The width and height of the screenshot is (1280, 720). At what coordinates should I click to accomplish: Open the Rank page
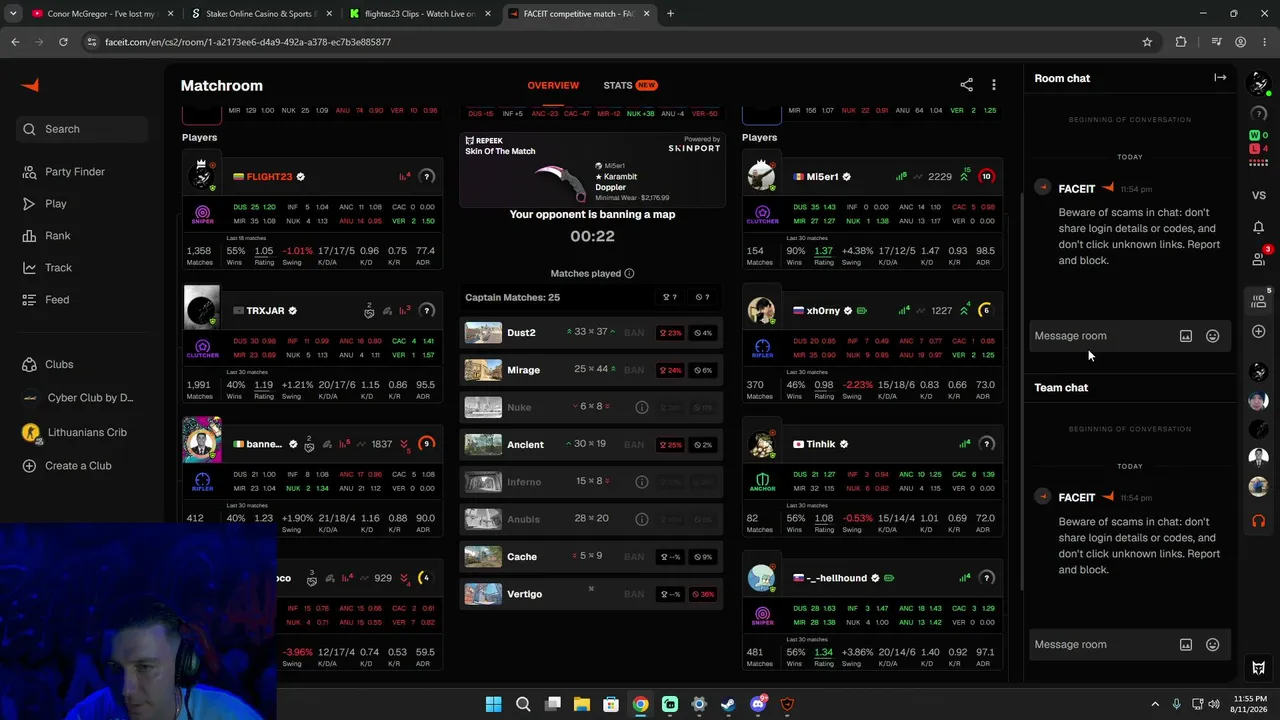pyautogui.click(x=57, y=236)
